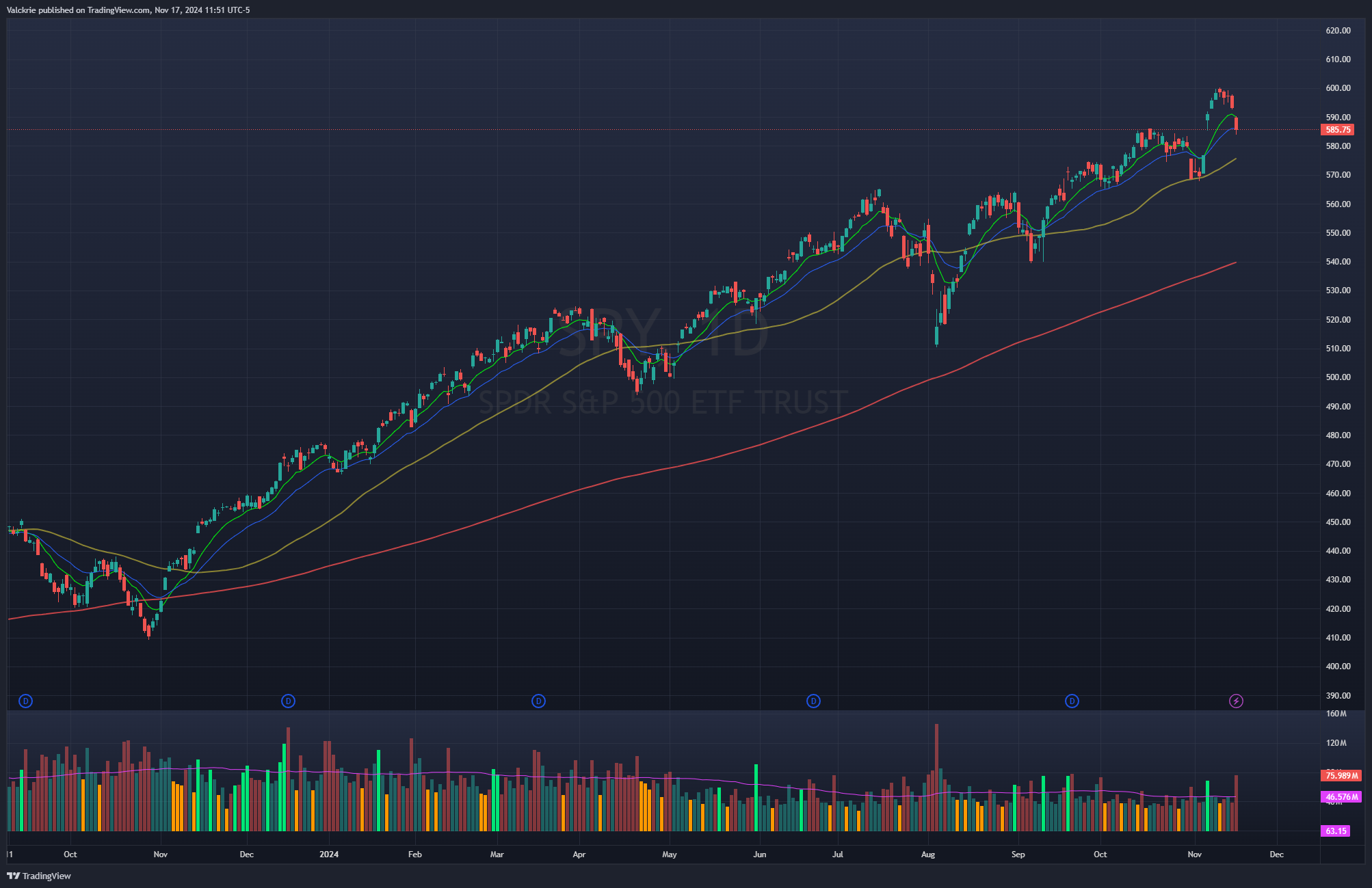Click the dividend marker between Sep and Oct

click(1072, 701)
